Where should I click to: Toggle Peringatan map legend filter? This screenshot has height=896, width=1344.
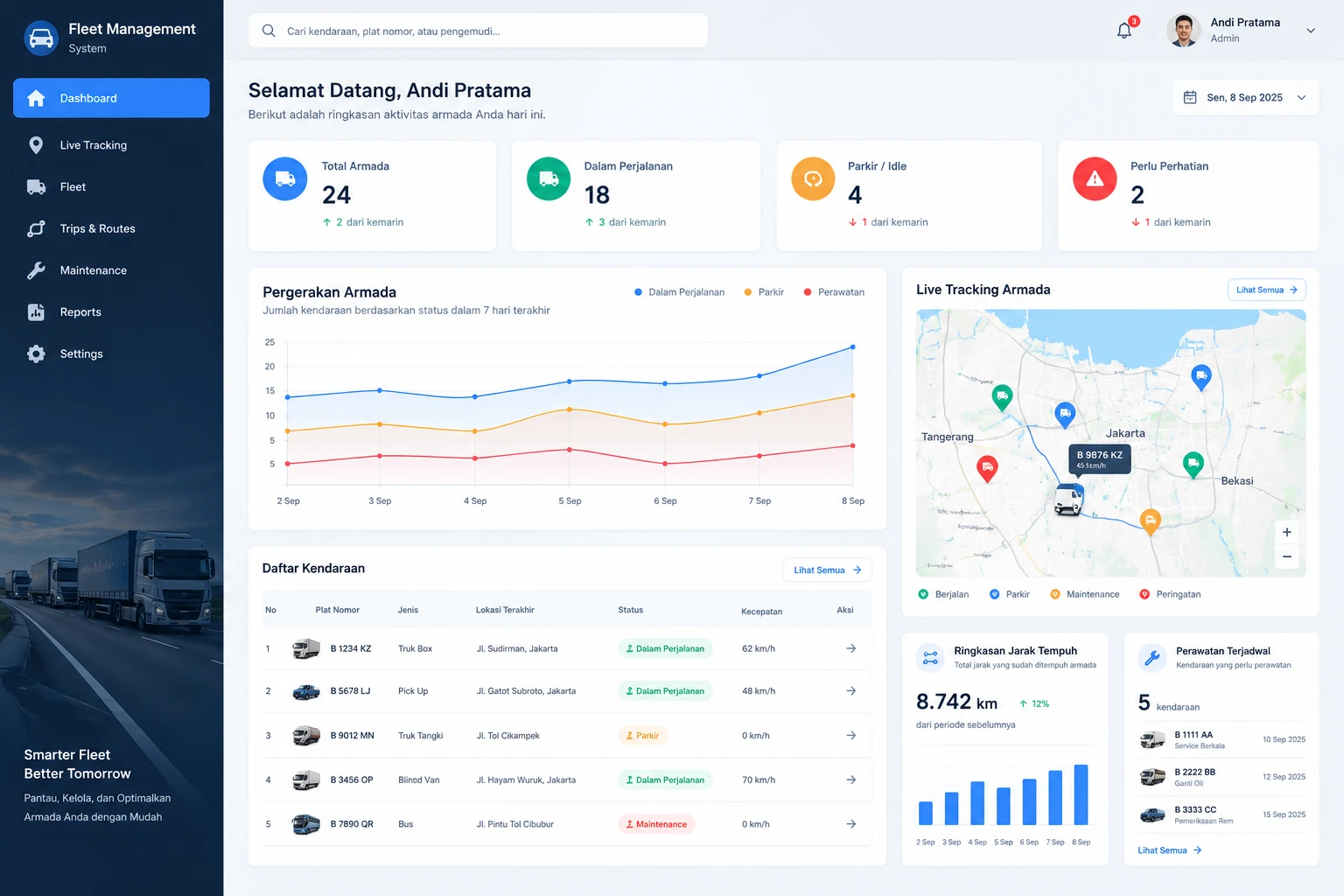[1170, 594]
